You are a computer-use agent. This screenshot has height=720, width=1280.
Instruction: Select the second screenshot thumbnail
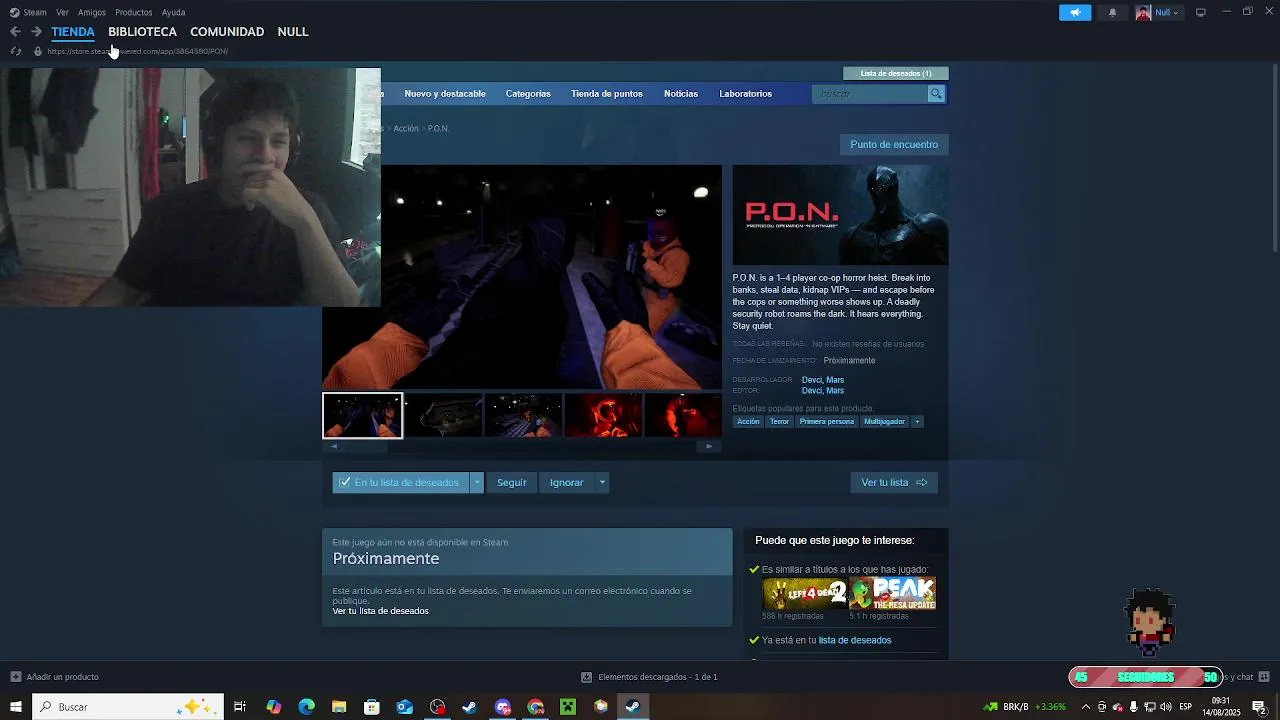point(443,415)
